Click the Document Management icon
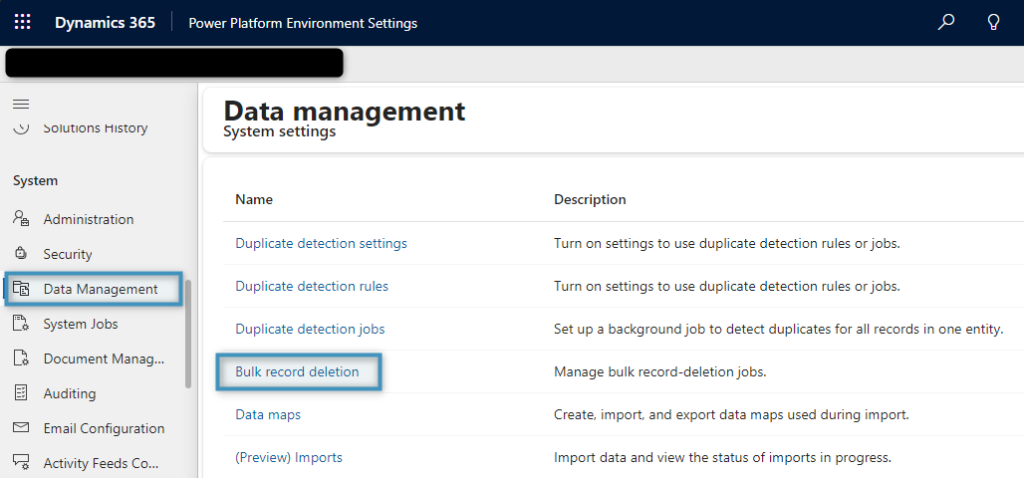The width and height of the screenshot is (1024, 478). [22, 358]
